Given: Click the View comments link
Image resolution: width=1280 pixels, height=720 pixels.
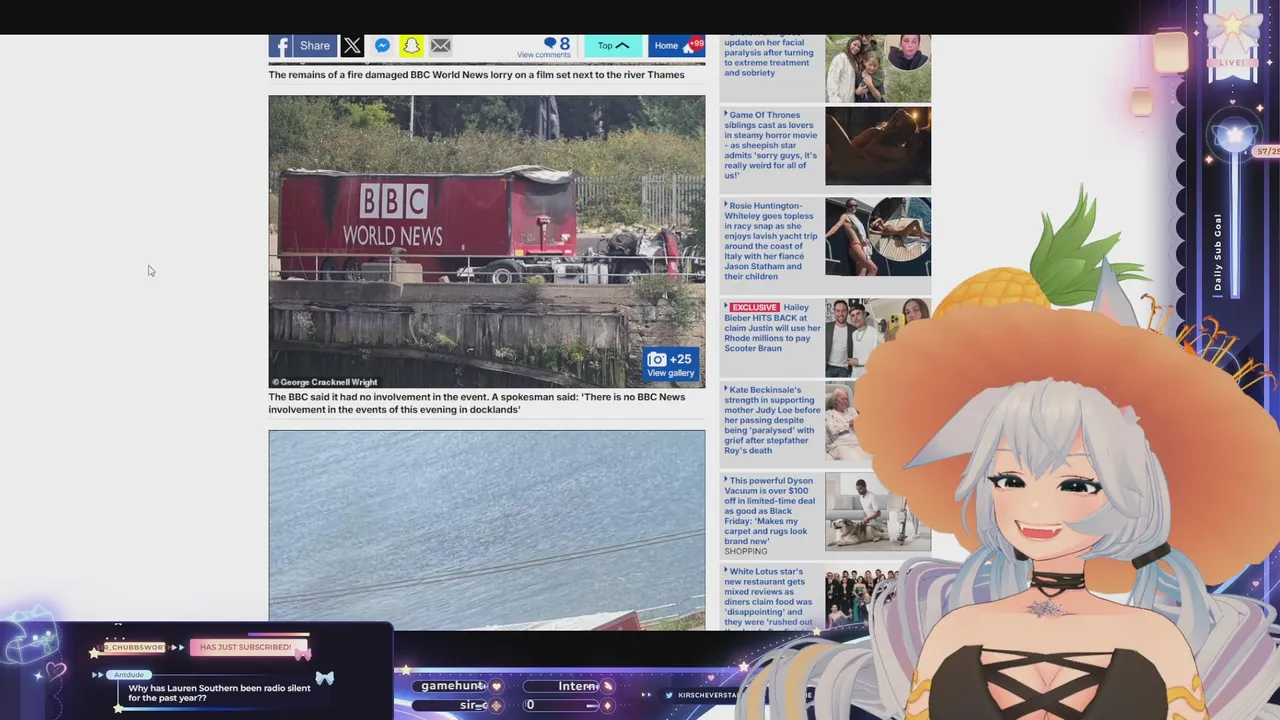Looking at the screenshot, I should pyautogui.click(x=543, y=55).
